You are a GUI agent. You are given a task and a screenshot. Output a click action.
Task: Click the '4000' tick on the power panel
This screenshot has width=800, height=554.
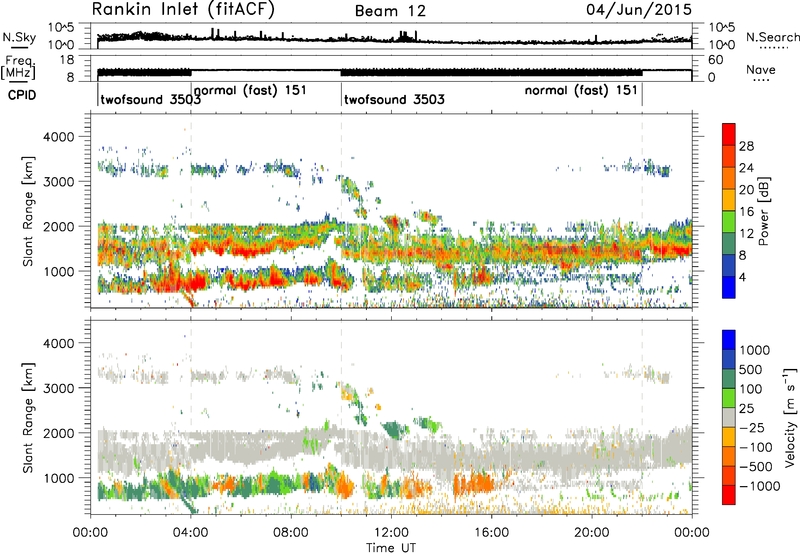pyautogui.click(x=59, y=137)
